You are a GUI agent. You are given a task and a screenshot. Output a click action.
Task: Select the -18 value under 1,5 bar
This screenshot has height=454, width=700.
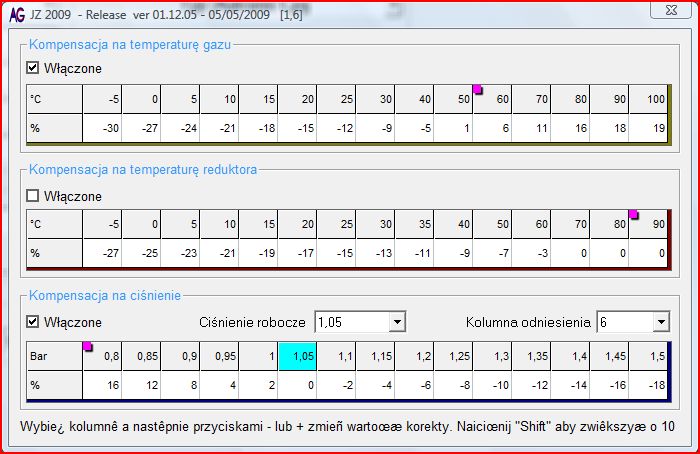coord(648,385)
